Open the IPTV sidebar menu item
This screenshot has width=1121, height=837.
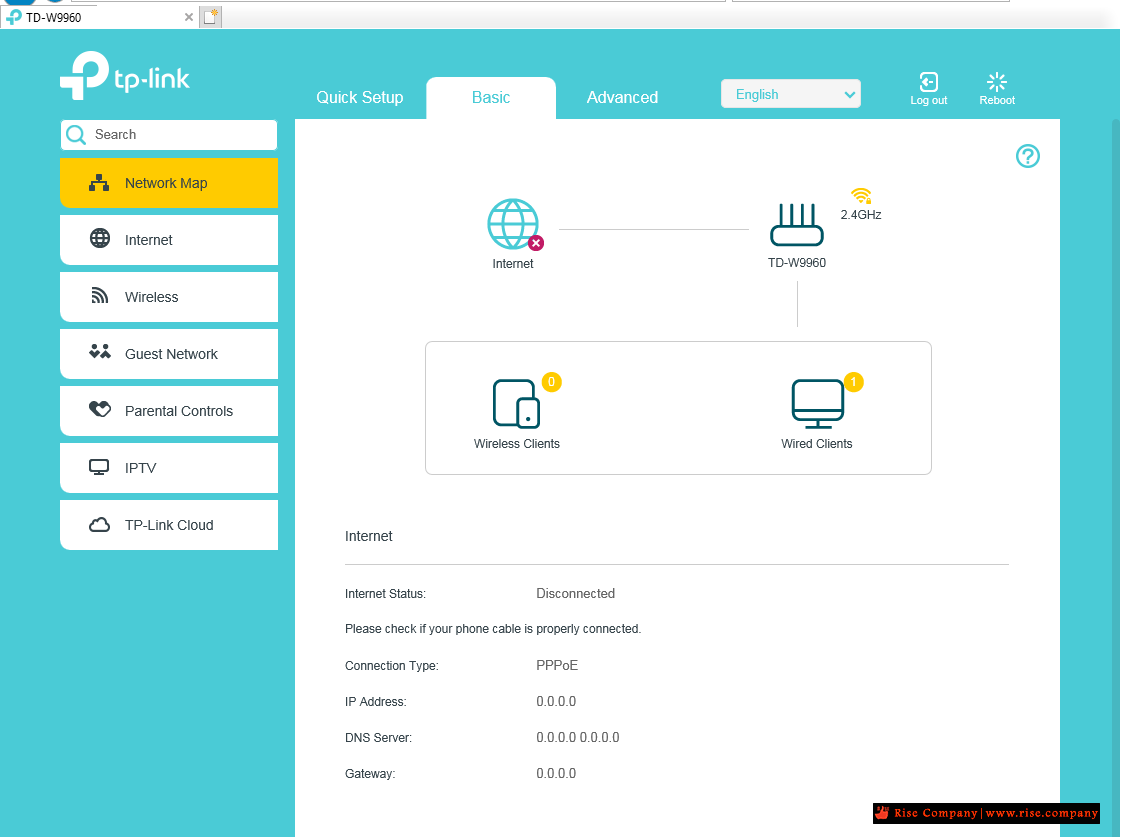pos(169,468)
